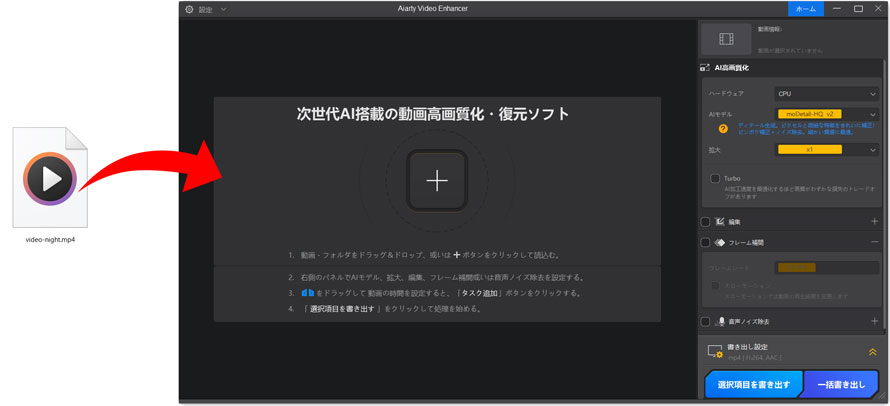The image size is (890, 406).
Task: Click the 書き出し設定 monitor gear icon
Action: (715, 352)
